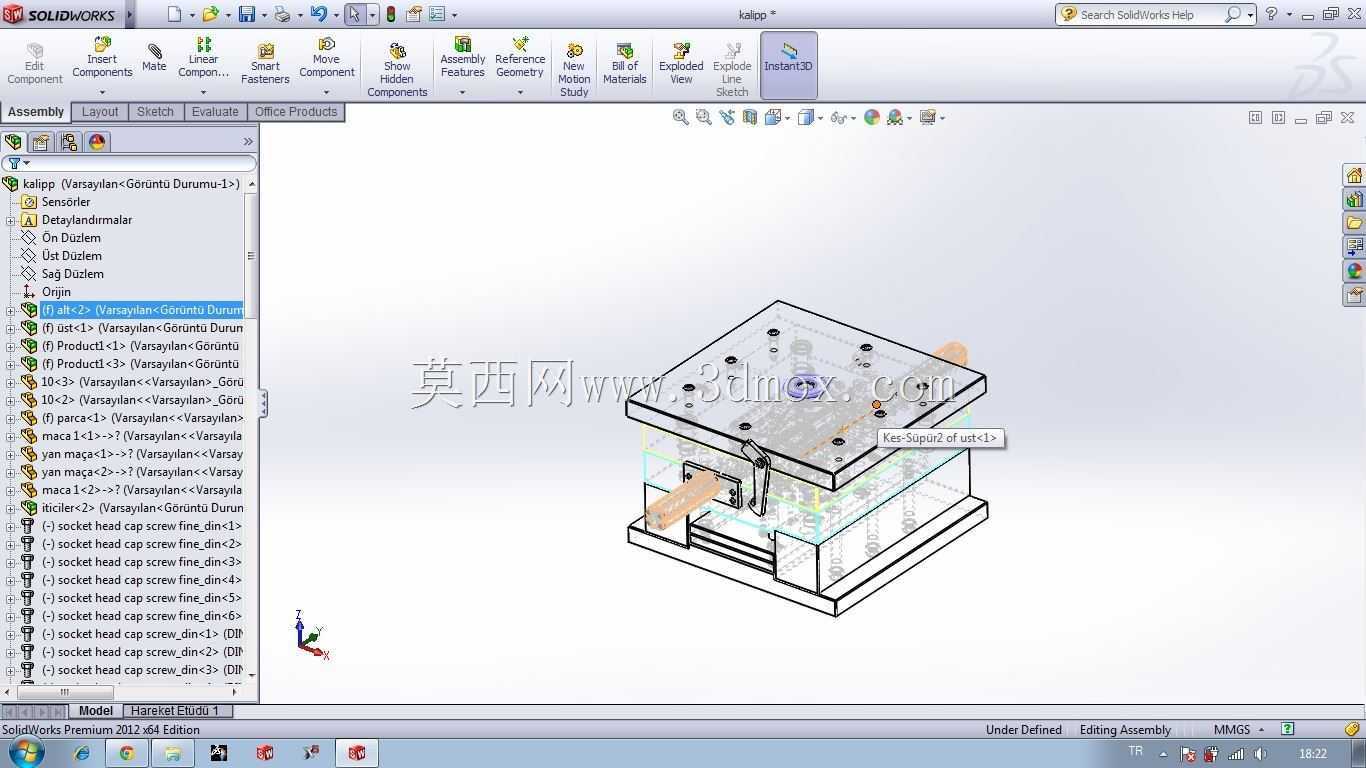Expand the Linear Component Pattern dropdown arrow
Image resolution: width=1366 pixels, height=768 pixels.
point(204,93)
